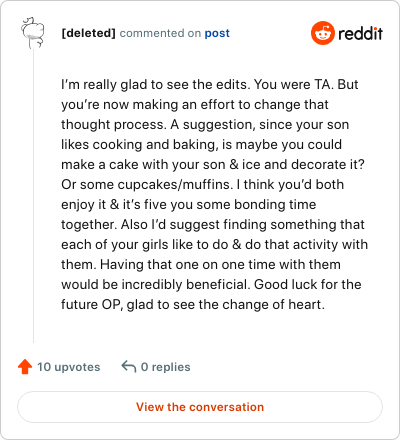The width and height of the screenshot is (400, 440).
Task: Click the "0 replies" label
Action: (166, 367)
